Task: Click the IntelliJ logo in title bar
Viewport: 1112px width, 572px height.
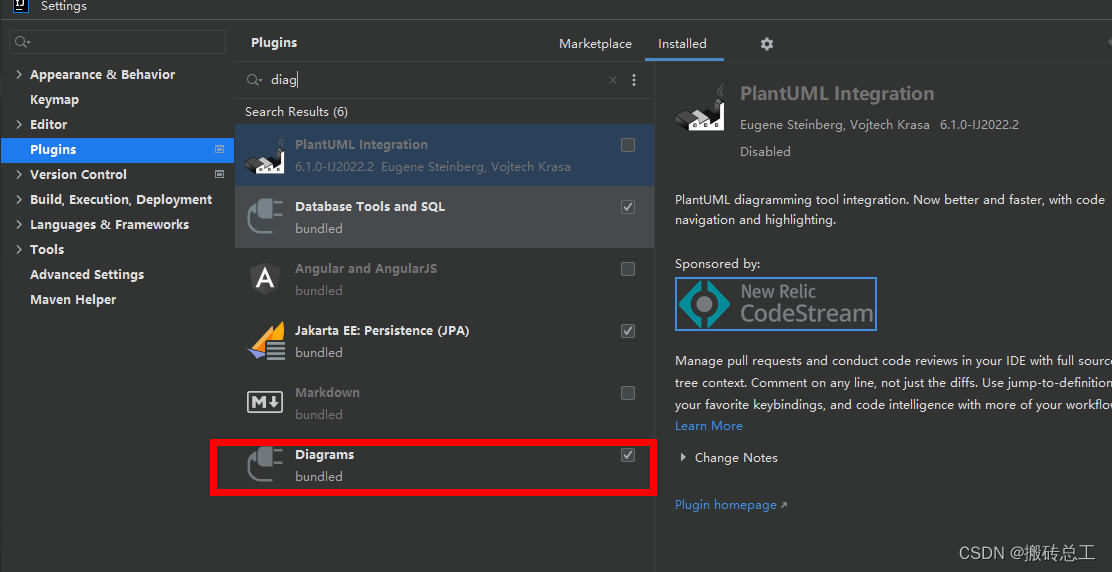Action: [x=21, y=6]
